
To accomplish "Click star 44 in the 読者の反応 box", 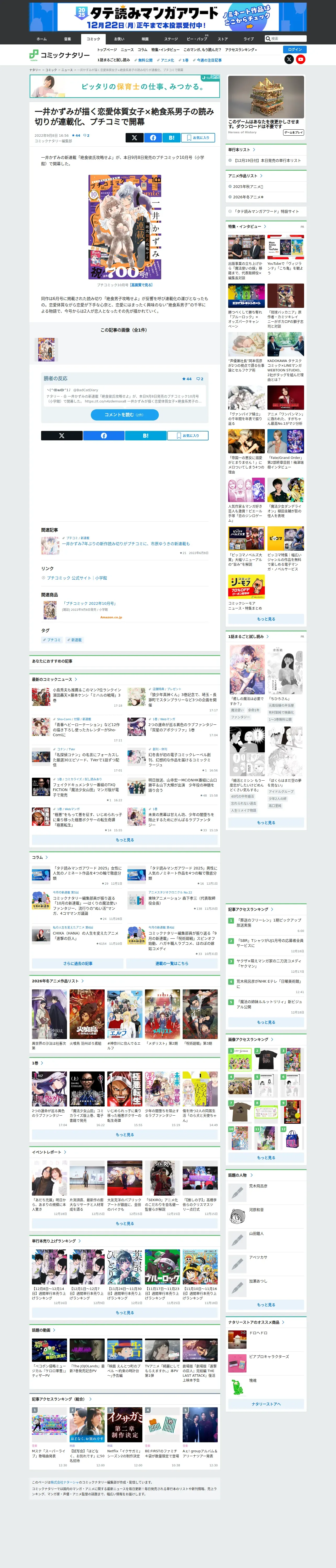I will click(187, 379).
